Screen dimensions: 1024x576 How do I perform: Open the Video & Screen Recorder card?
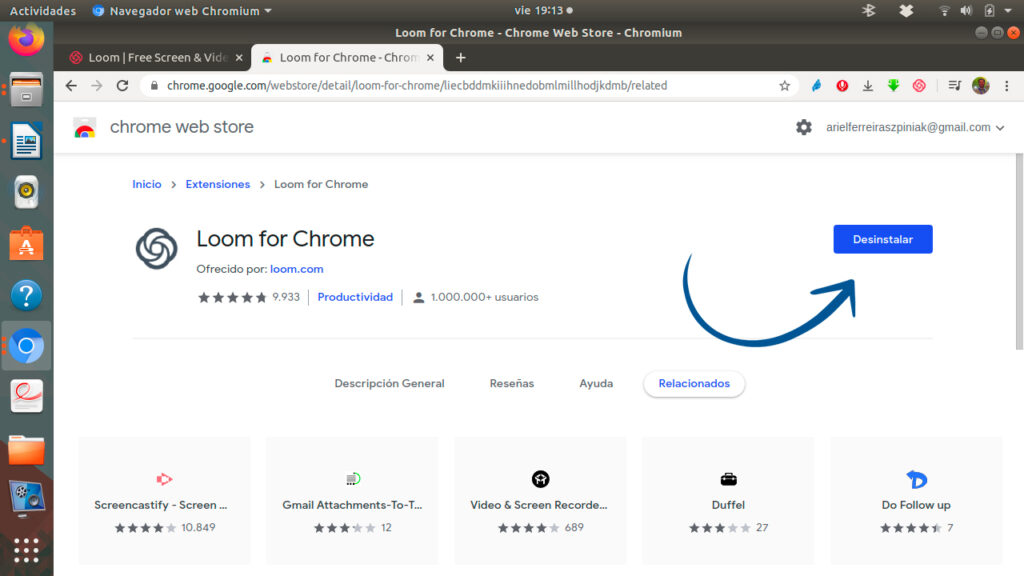click(540, 501)
